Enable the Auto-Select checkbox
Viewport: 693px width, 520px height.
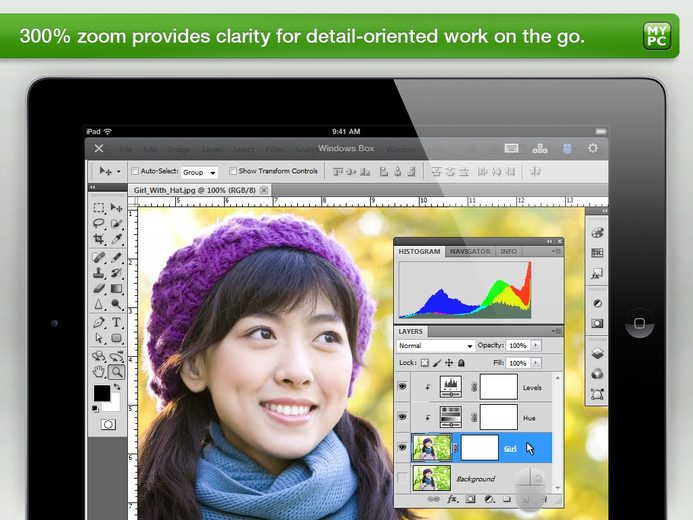(135, 171)
